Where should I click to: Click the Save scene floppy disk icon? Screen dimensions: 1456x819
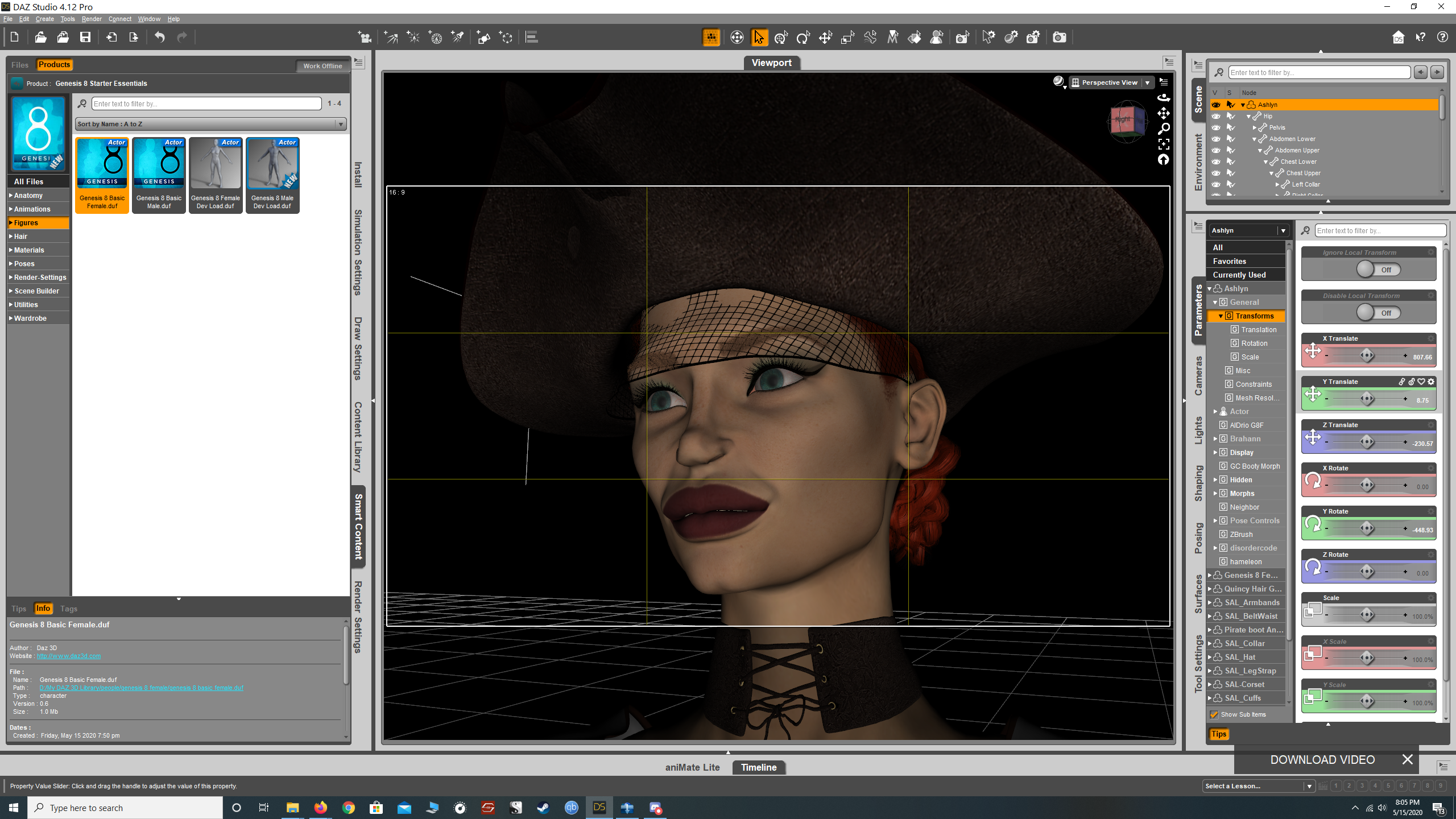pyautogui.click(x=85, y=38)
